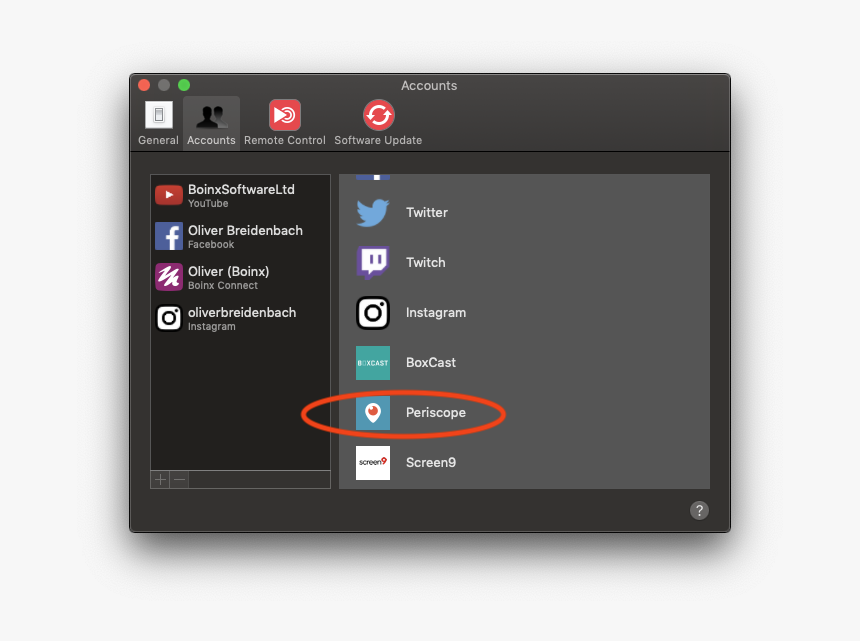Select BoinxSoftwareLtd account name
Image resolution: width=860 pixels, height=641 pixels.
[241, 190]
